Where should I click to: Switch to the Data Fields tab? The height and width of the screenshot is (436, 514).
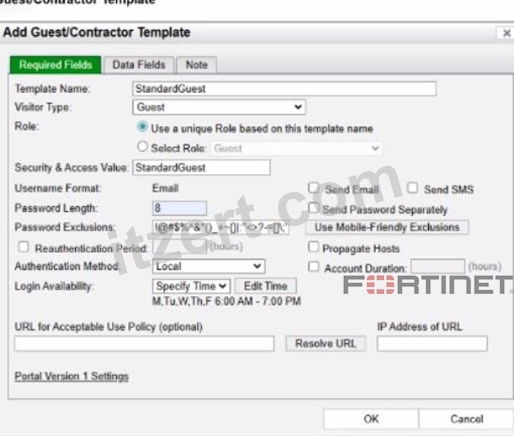(x=139, y=65)
